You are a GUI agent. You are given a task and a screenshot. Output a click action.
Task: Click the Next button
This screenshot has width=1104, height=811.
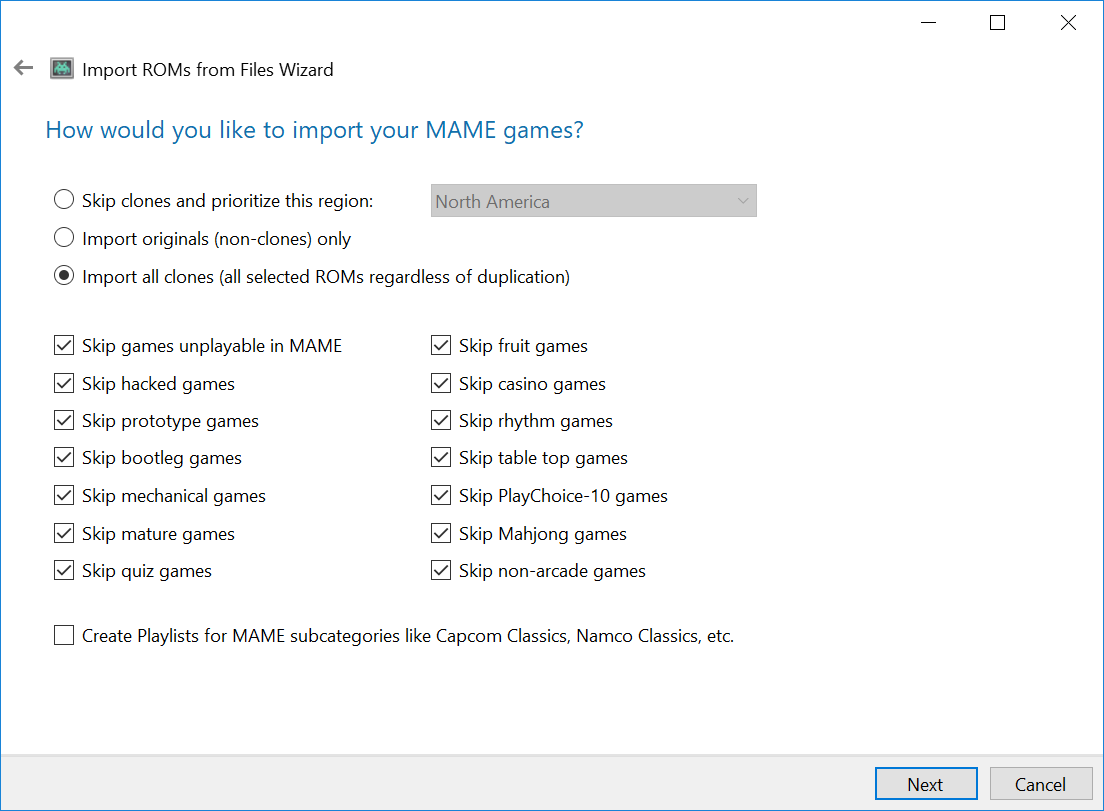point(926,784)
